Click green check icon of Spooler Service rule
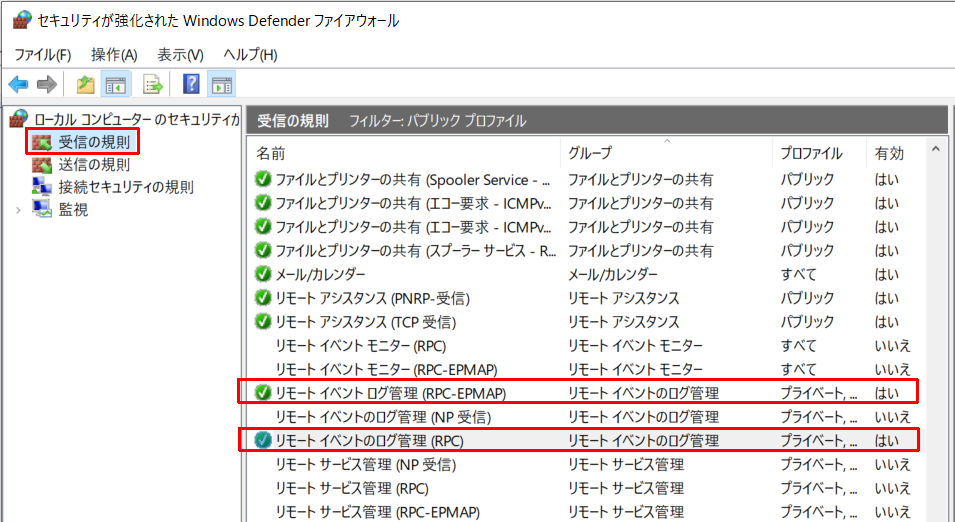This screenshot has height=522, width=955. [x=263, y=180]
